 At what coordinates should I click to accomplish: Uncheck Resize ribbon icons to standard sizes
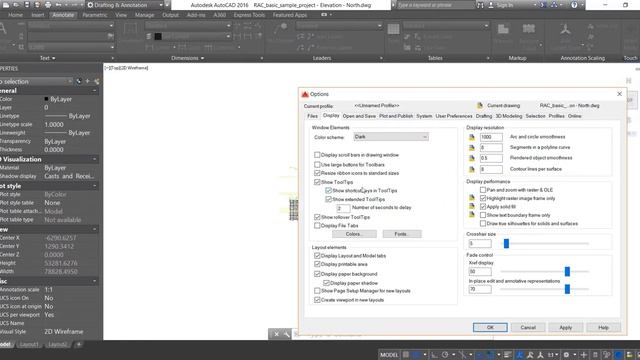point(317,173)
